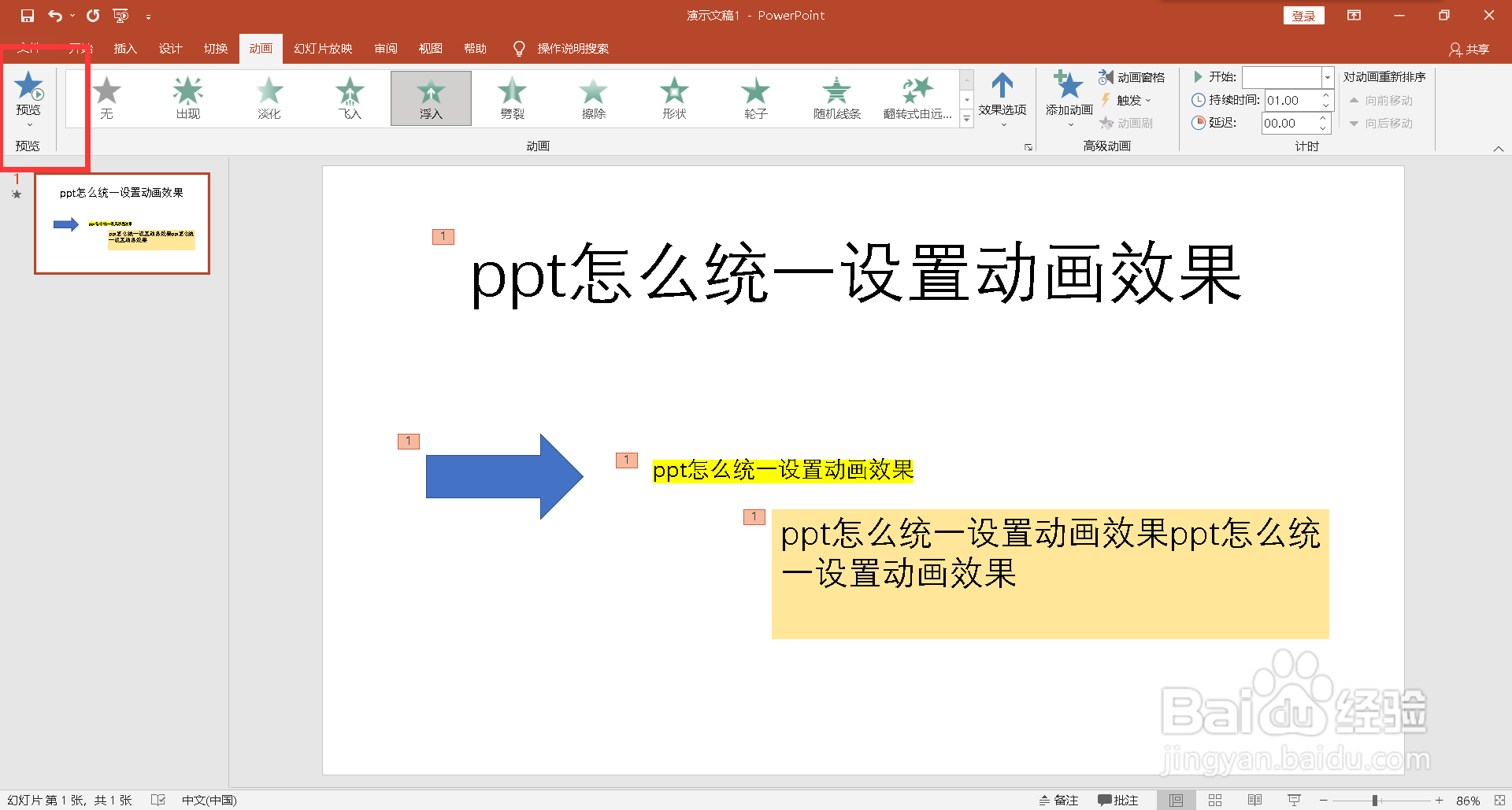The height and width of the screenshot is (810, 1512).
Task: Open the Trigger (触发) menu
Action: point(1126,100)
